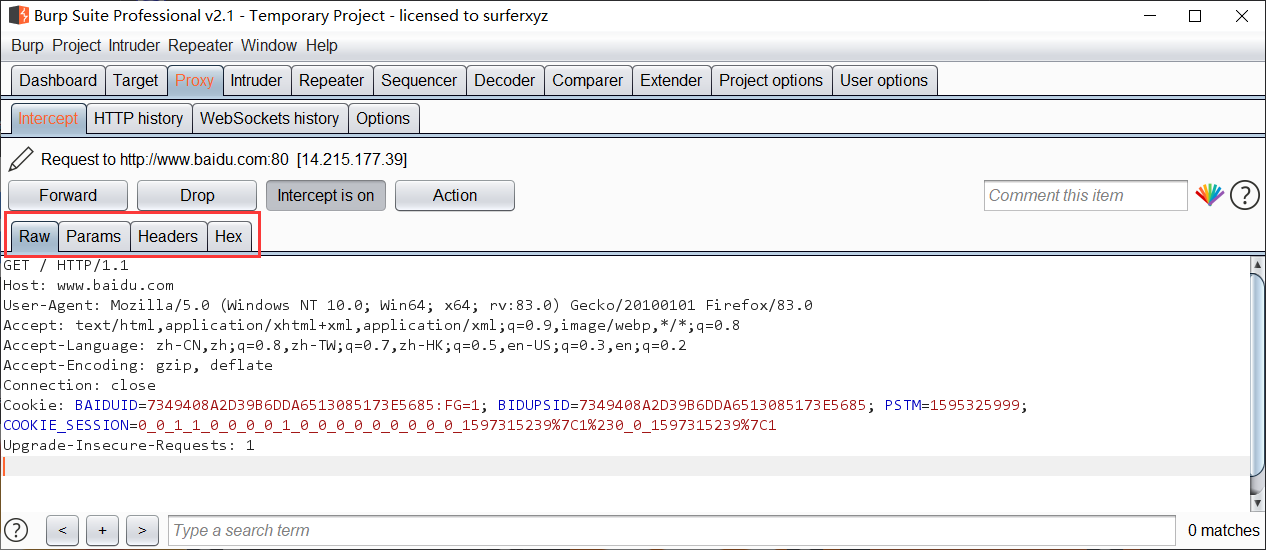
Task: Click the Accept: text/html header line
Action: (372, 325)
